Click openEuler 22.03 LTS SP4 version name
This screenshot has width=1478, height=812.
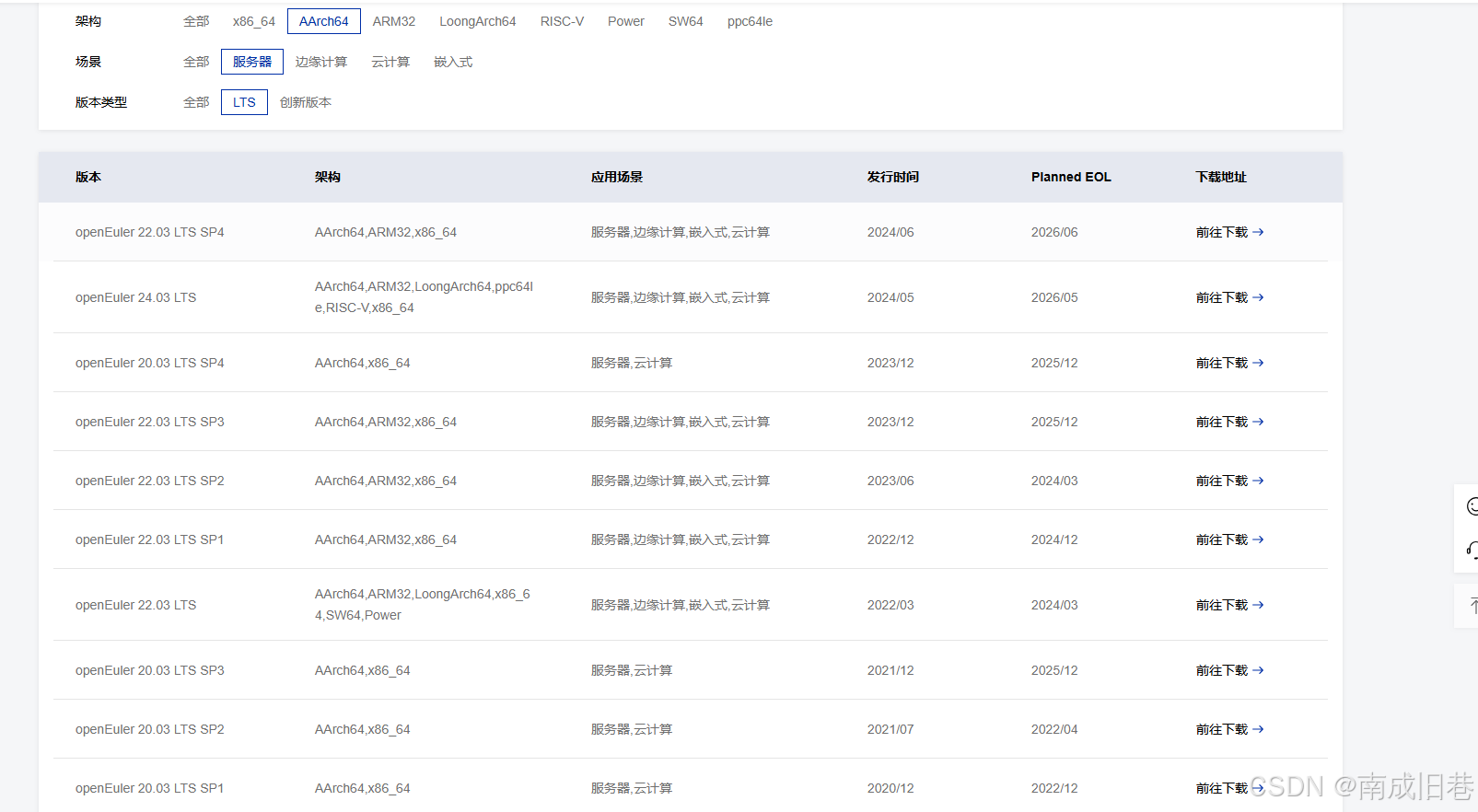tap(150, 232)
